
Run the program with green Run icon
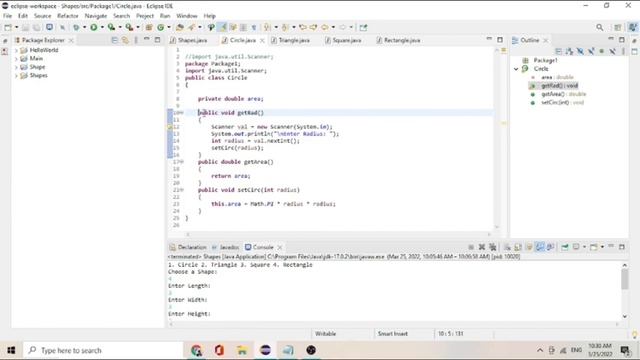pos(94,27)
